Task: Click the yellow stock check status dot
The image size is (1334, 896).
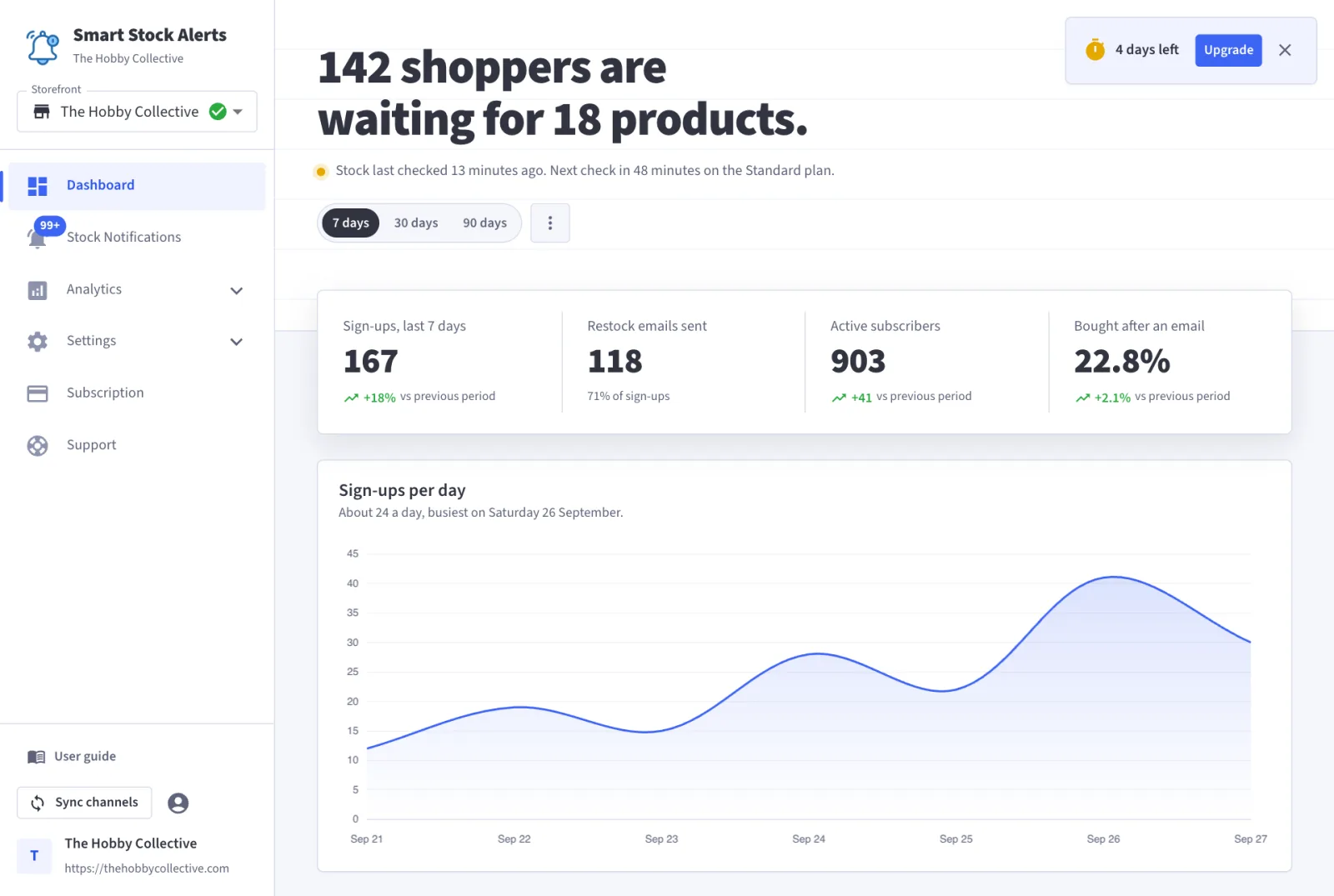Action: pyautogui.click(x=321, y=172)
